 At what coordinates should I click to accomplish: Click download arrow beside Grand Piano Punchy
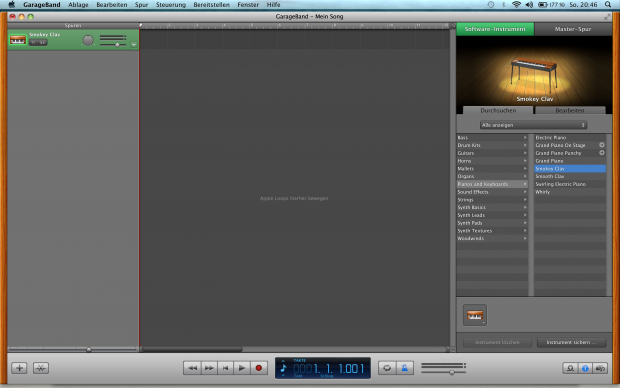601,153
